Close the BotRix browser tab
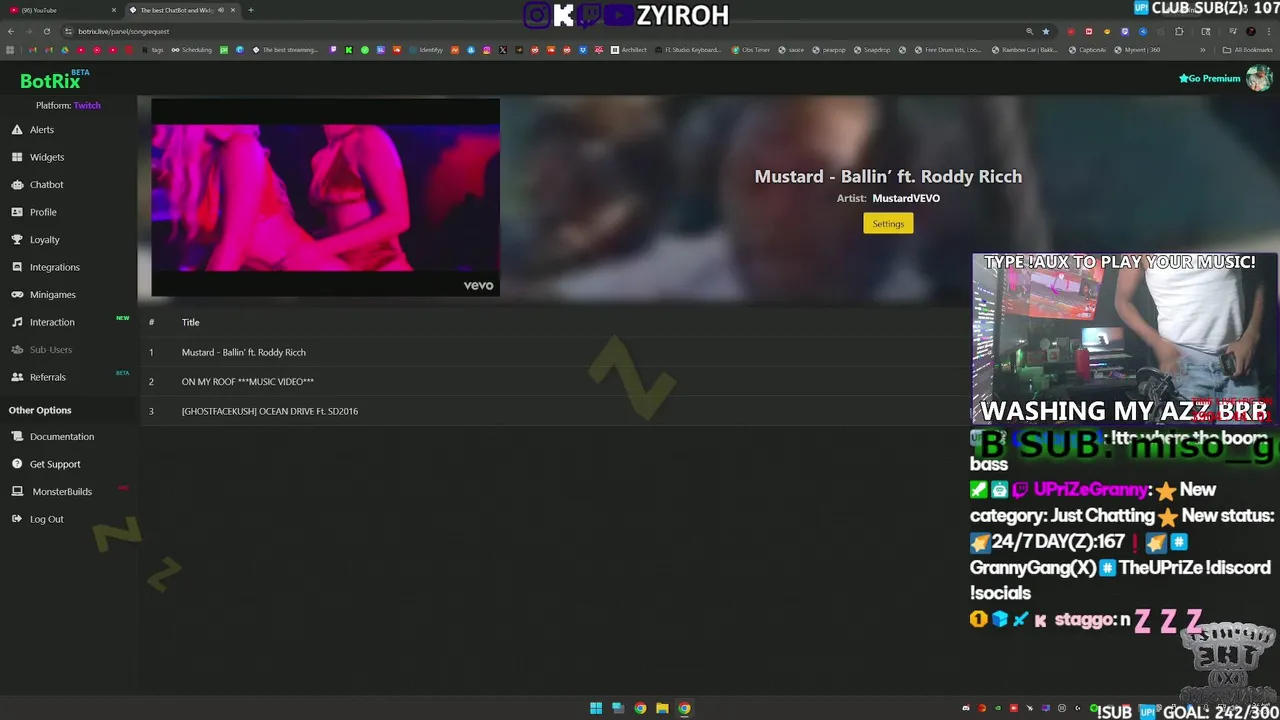The image size is (1280, 720). 233,10
